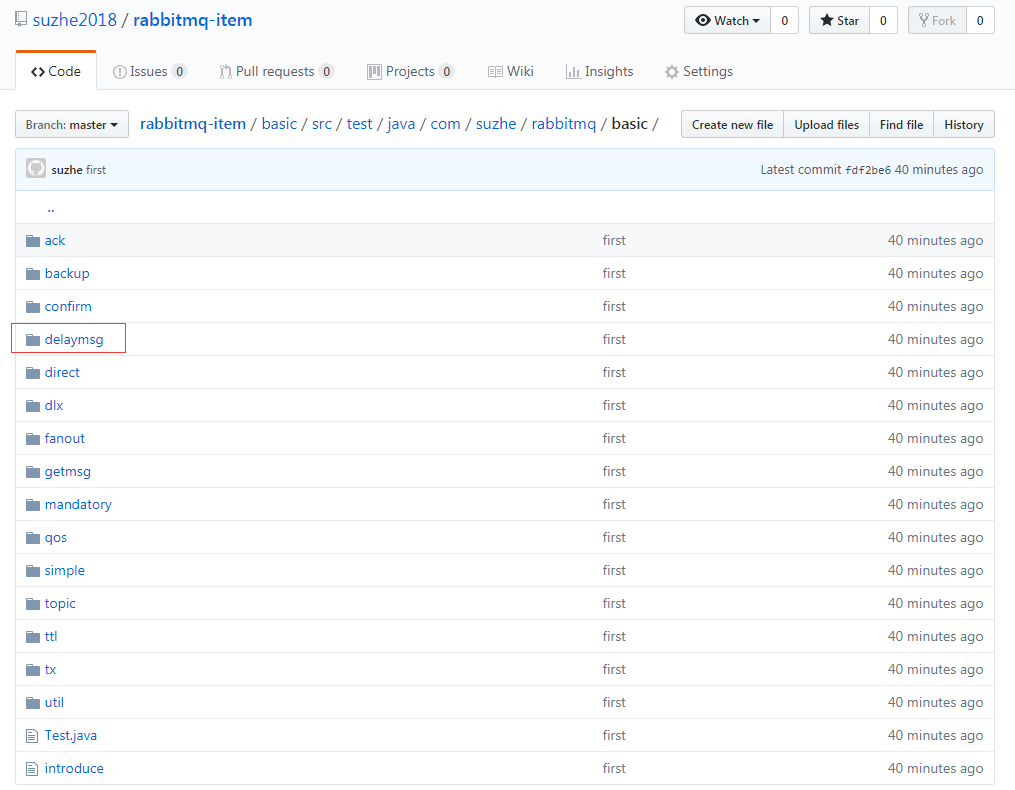Open the Branch: master selector

pyautogui.click(x=71, y=124)
